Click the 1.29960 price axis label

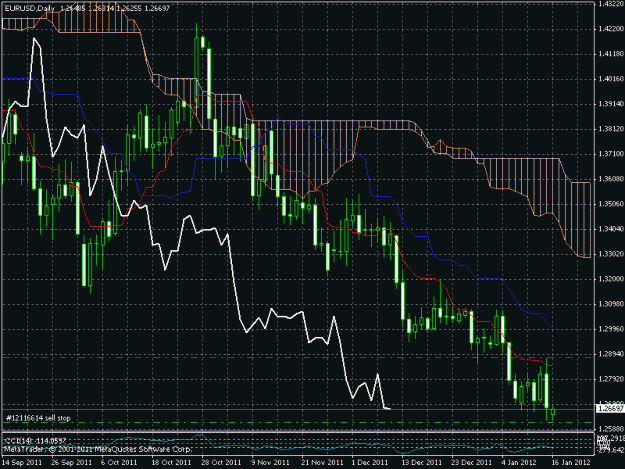point(610,329)
